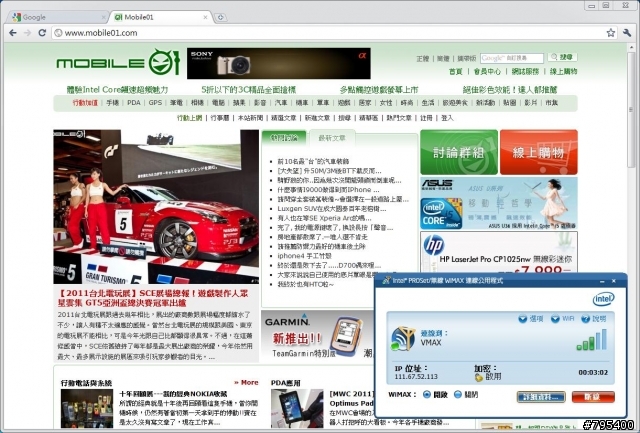Open the 前10名最"台"的汽車裝飾 list item
Screen dimensions: 640x433
pyautogui.click(x=313, y=161)
